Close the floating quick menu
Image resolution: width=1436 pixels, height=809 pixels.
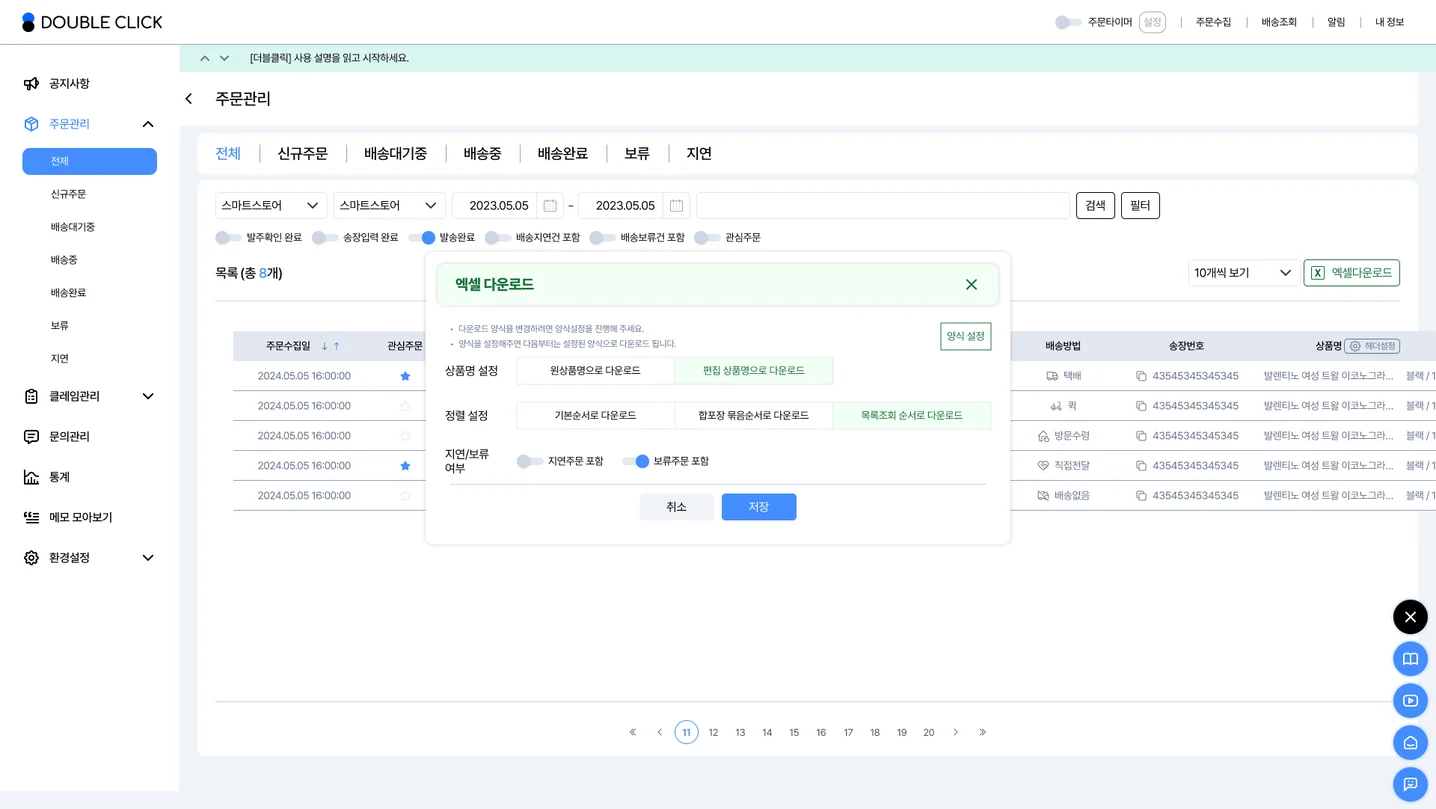pyautogui.click(x=1410, y=617)
